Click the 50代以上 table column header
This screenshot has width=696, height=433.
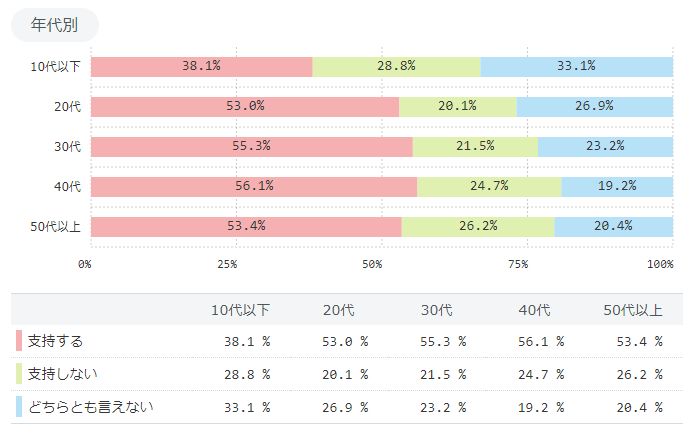point(633,310)
